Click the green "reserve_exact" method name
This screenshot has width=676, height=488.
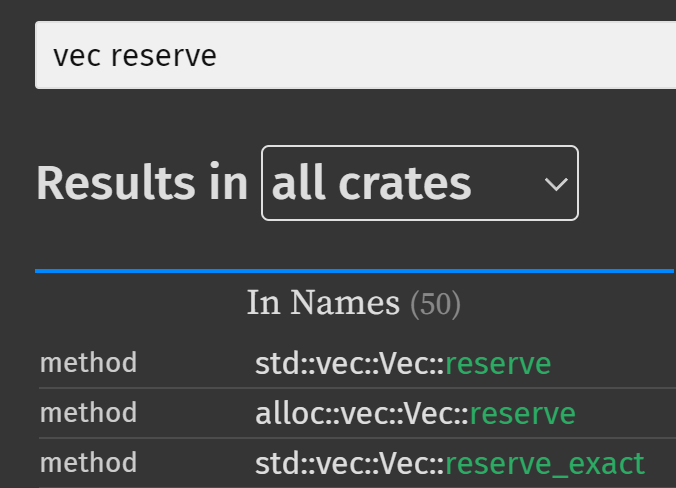point(545,463)
